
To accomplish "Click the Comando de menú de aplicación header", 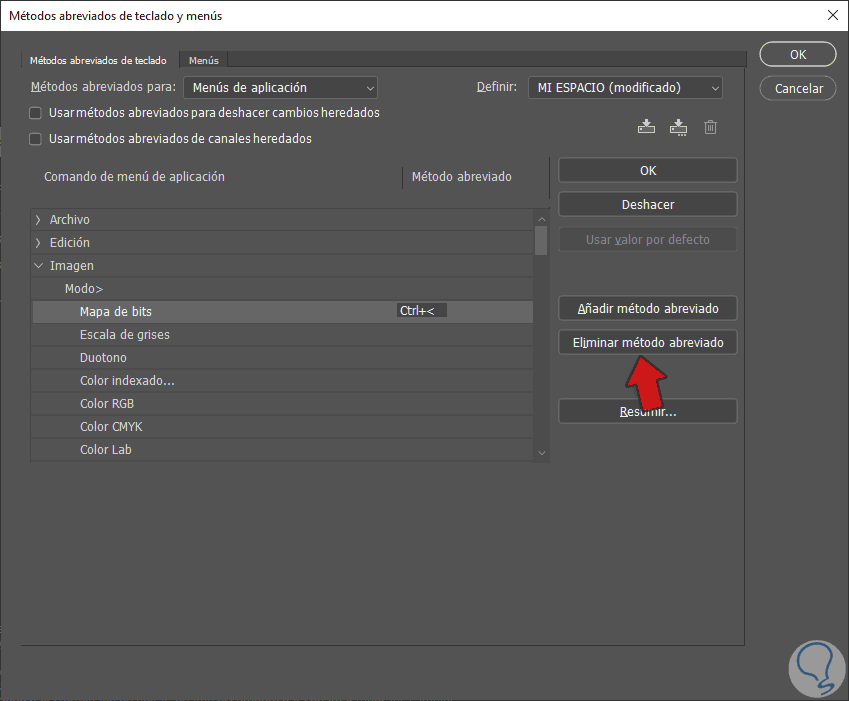I will coord(134,177).
